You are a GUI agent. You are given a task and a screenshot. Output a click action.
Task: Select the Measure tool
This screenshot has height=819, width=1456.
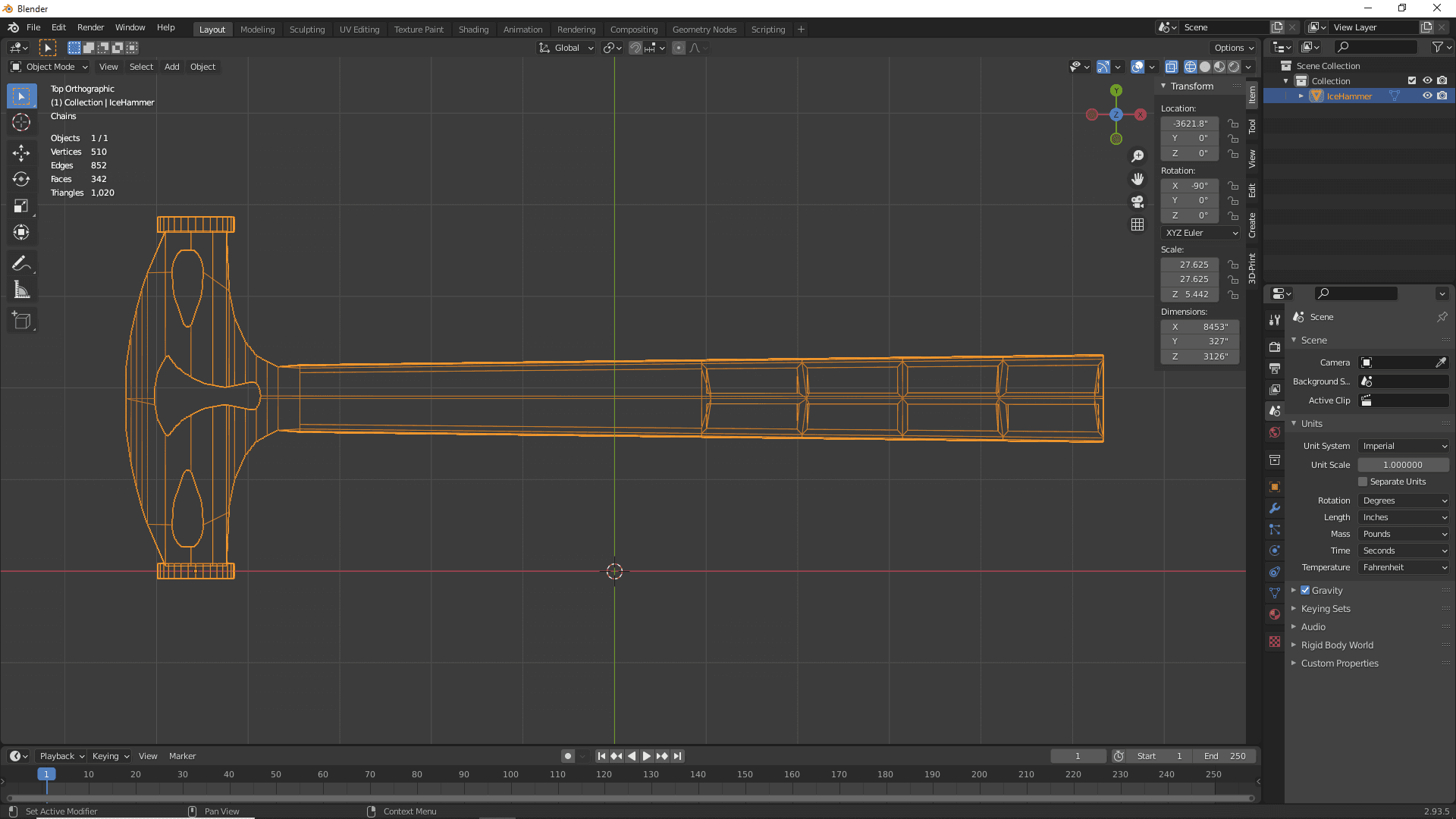click(x=21, y=290)
